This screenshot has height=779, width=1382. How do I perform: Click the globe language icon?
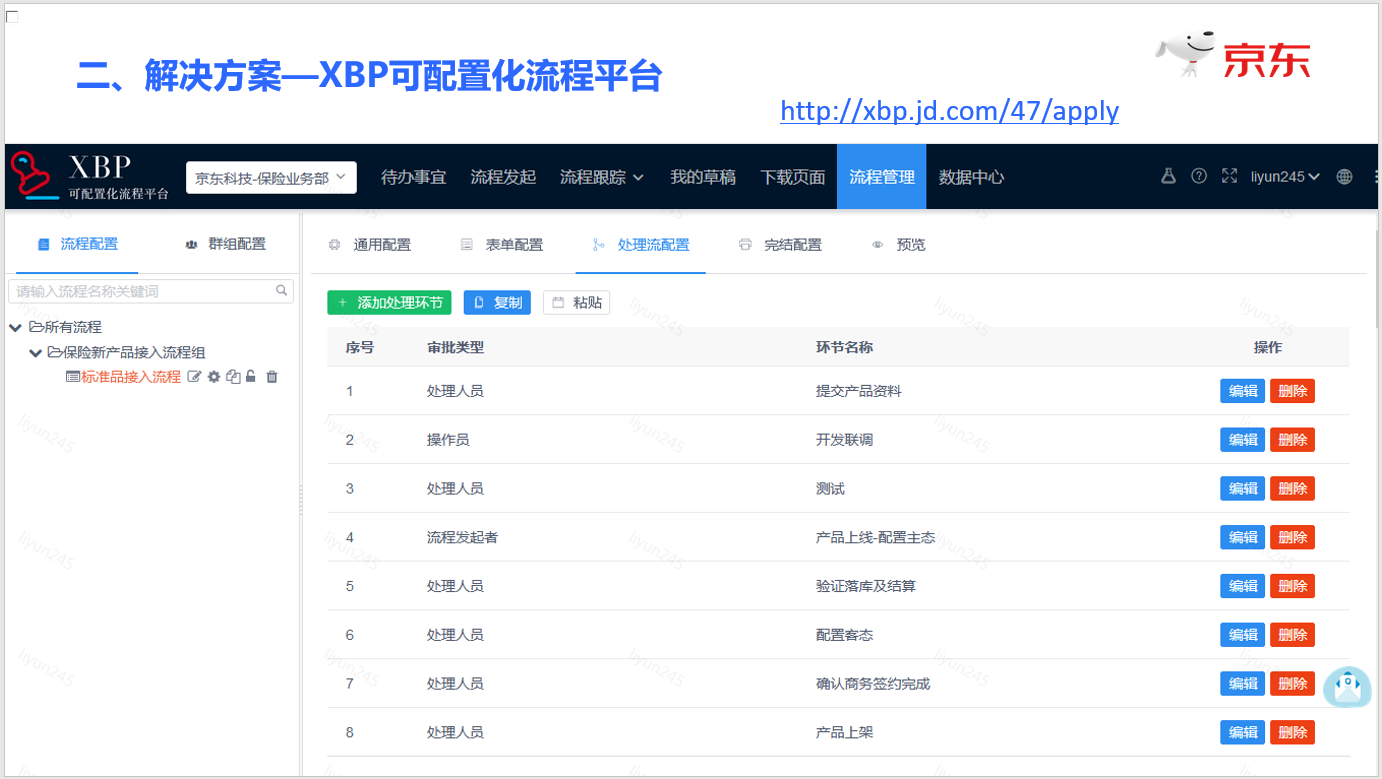pos(1344,177)
